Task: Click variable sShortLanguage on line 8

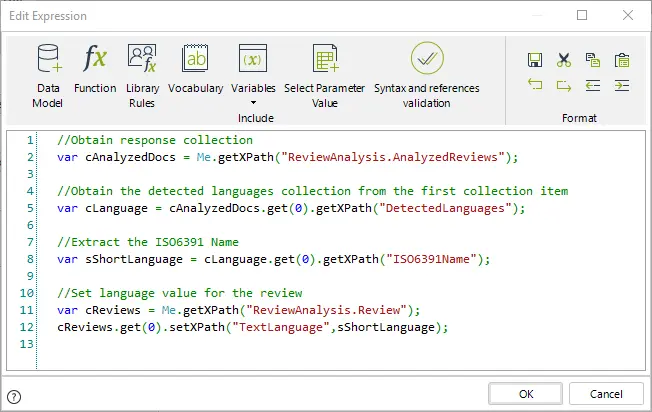Action: tap(134, 259)
